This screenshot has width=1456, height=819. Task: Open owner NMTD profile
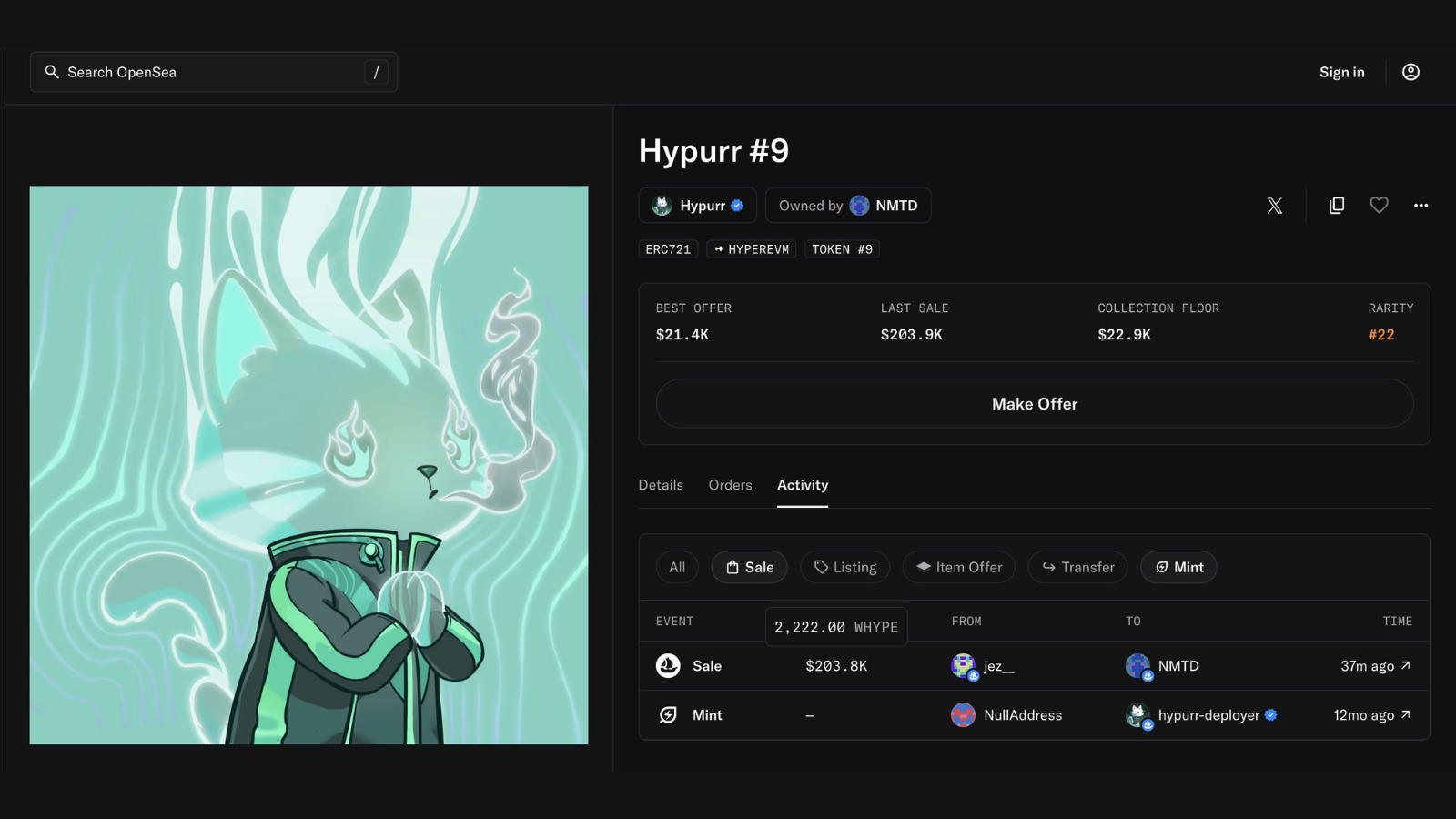click(x=848, y=206)
